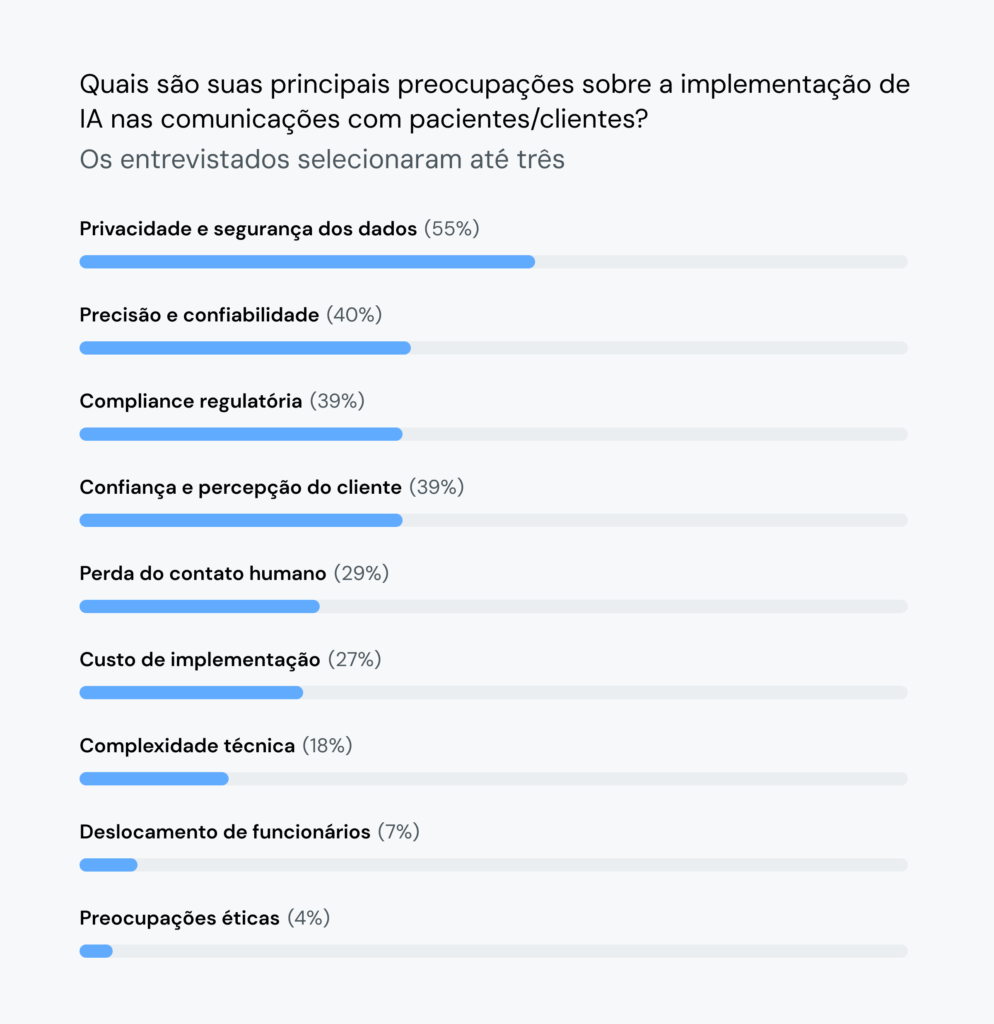Click the 40% bar under Precisão e confiabilidade
The height and width of the screenshot is (1024, 994).
(x=245, y=348)
